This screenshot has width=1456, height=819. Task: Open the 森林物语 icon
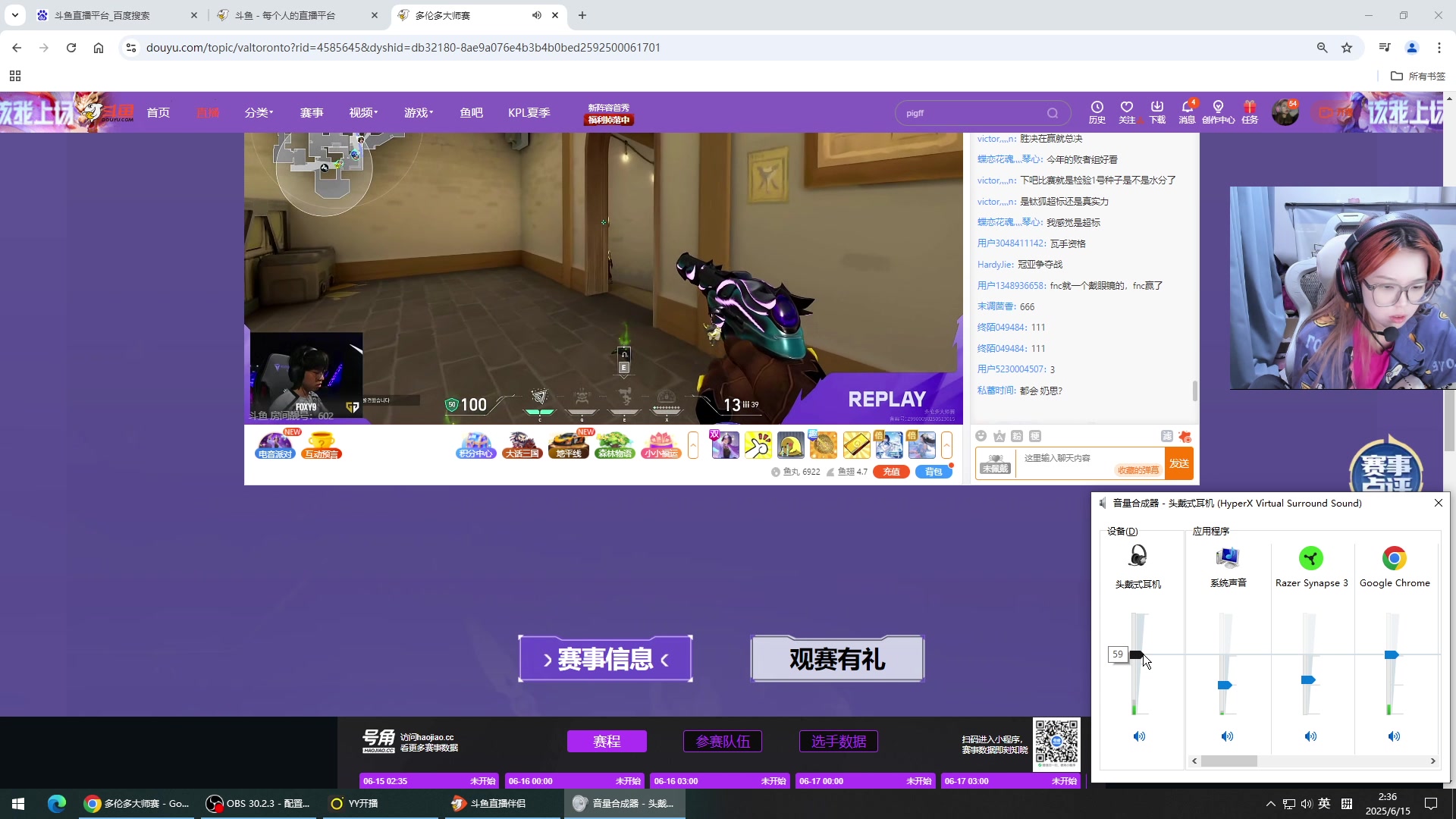point(615,445)
